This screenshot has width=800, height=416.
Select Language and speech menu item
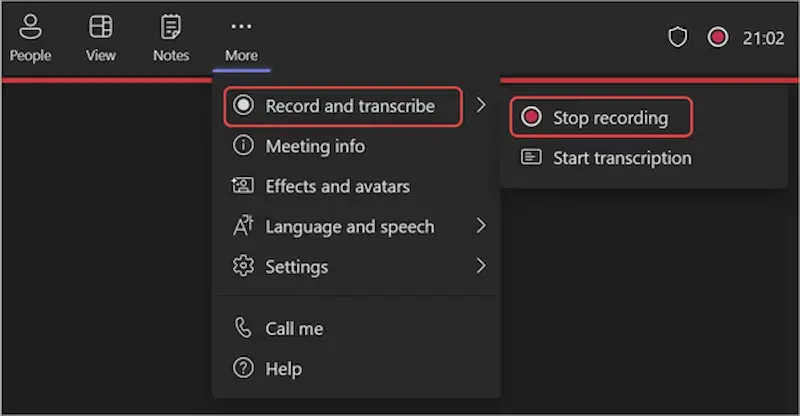coord(349,227)
